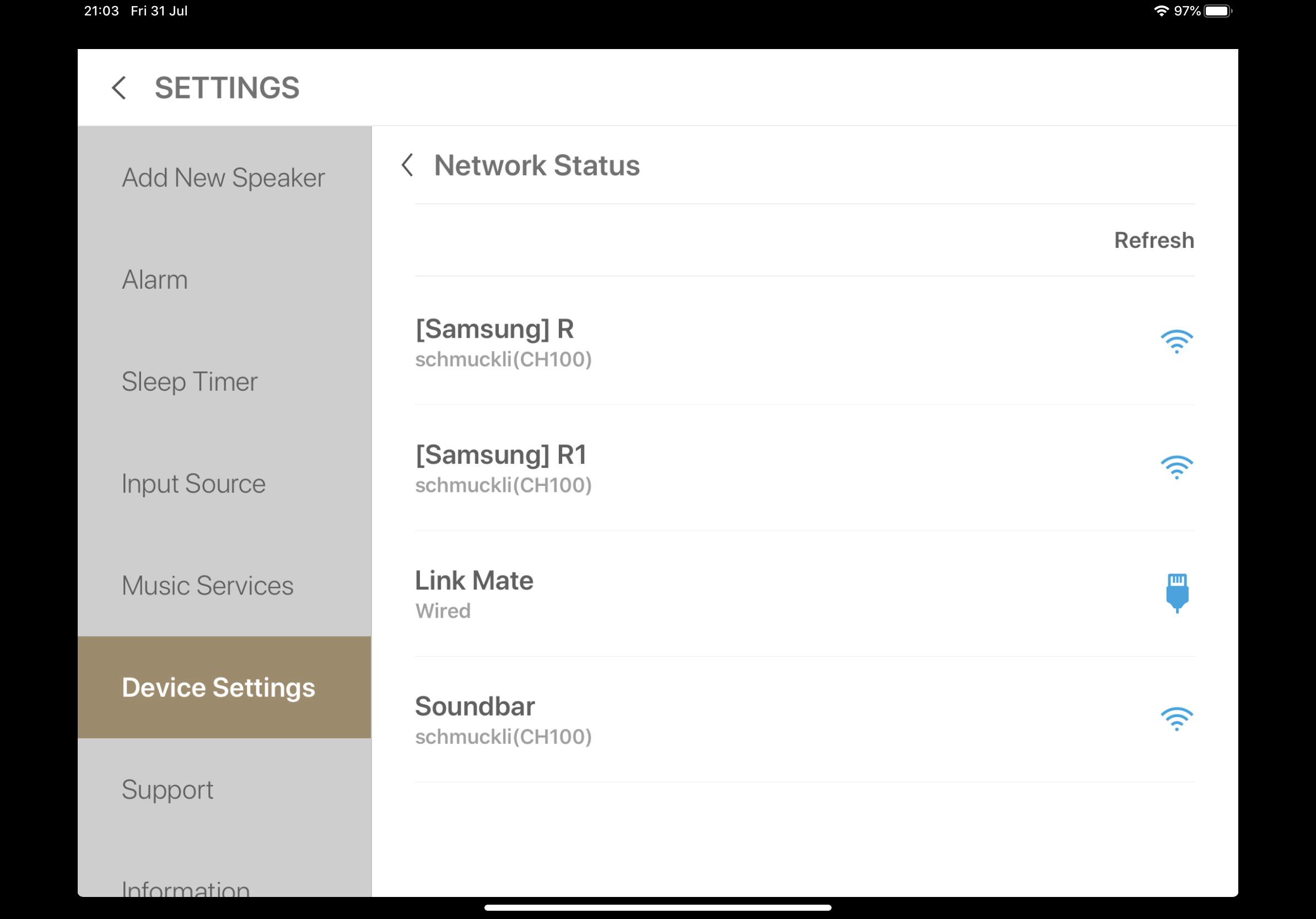Tap the back arrow next to Network Status
Viewport: 1316px width, 919px height.
click(408, 166)
